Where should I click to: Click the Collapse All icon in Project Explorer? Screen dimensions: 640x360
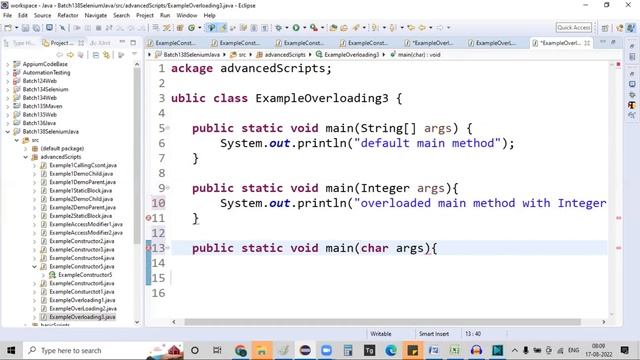click(96, 55)
